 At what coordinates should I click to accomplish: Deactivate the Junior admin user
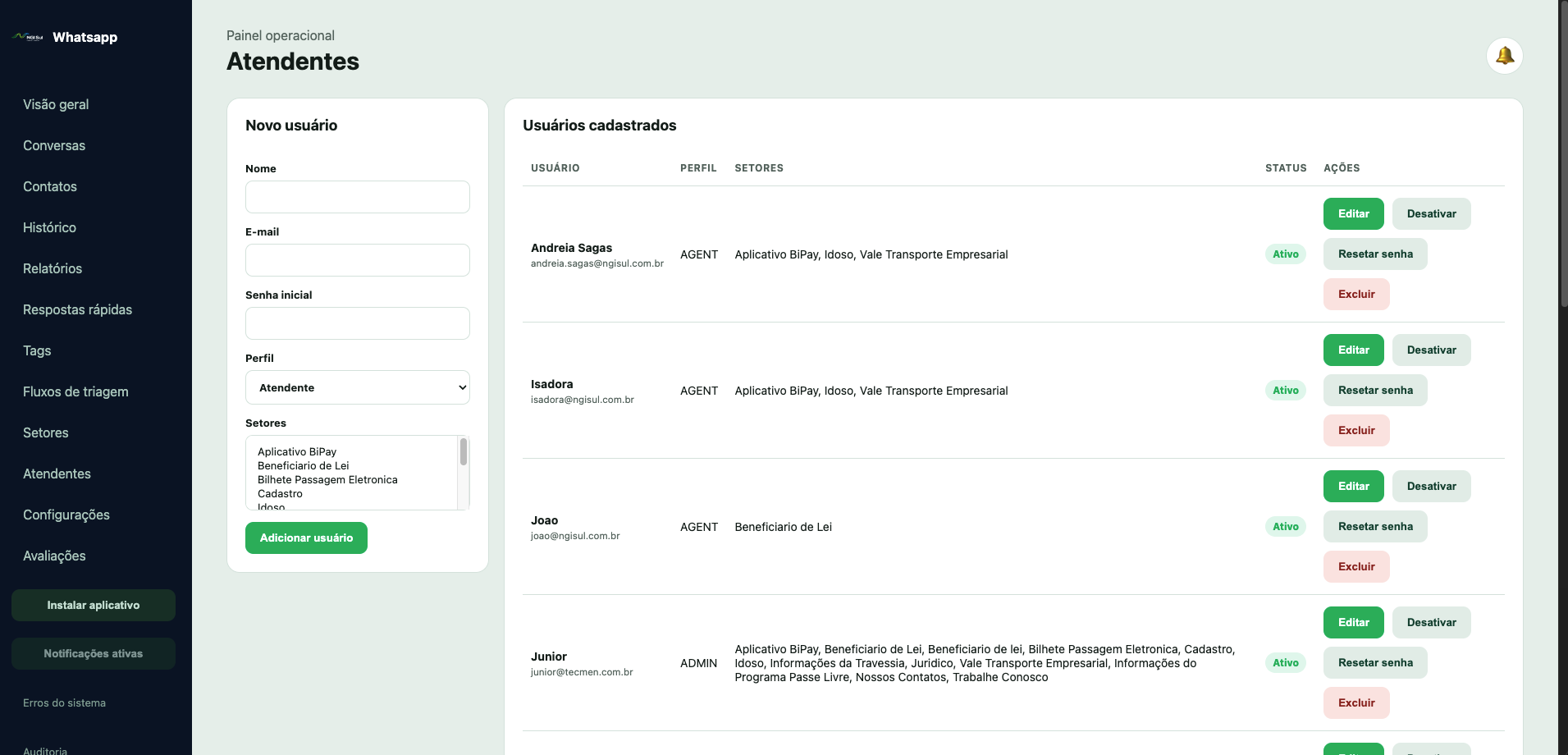(x=1431, y=622)
